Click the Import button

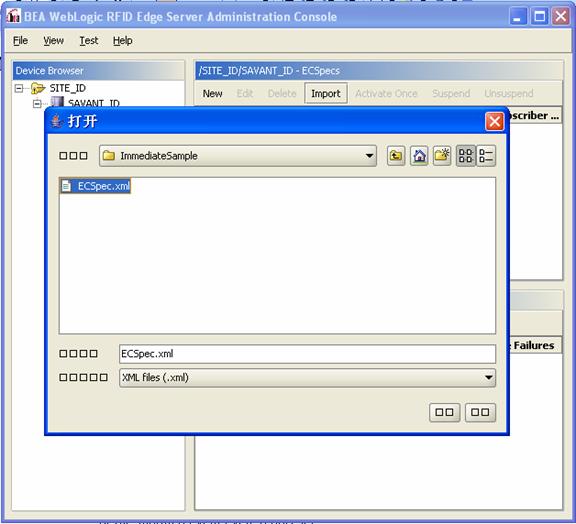pos(326,94)
